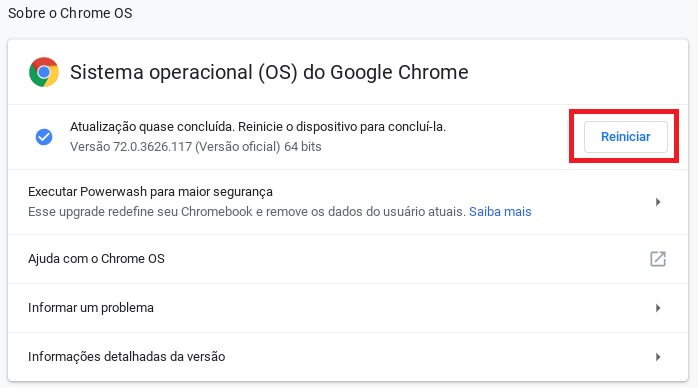Click the external link icon for Chrome OS help
The width and height of the screenshot is (698, 388).
coord(657,259)
